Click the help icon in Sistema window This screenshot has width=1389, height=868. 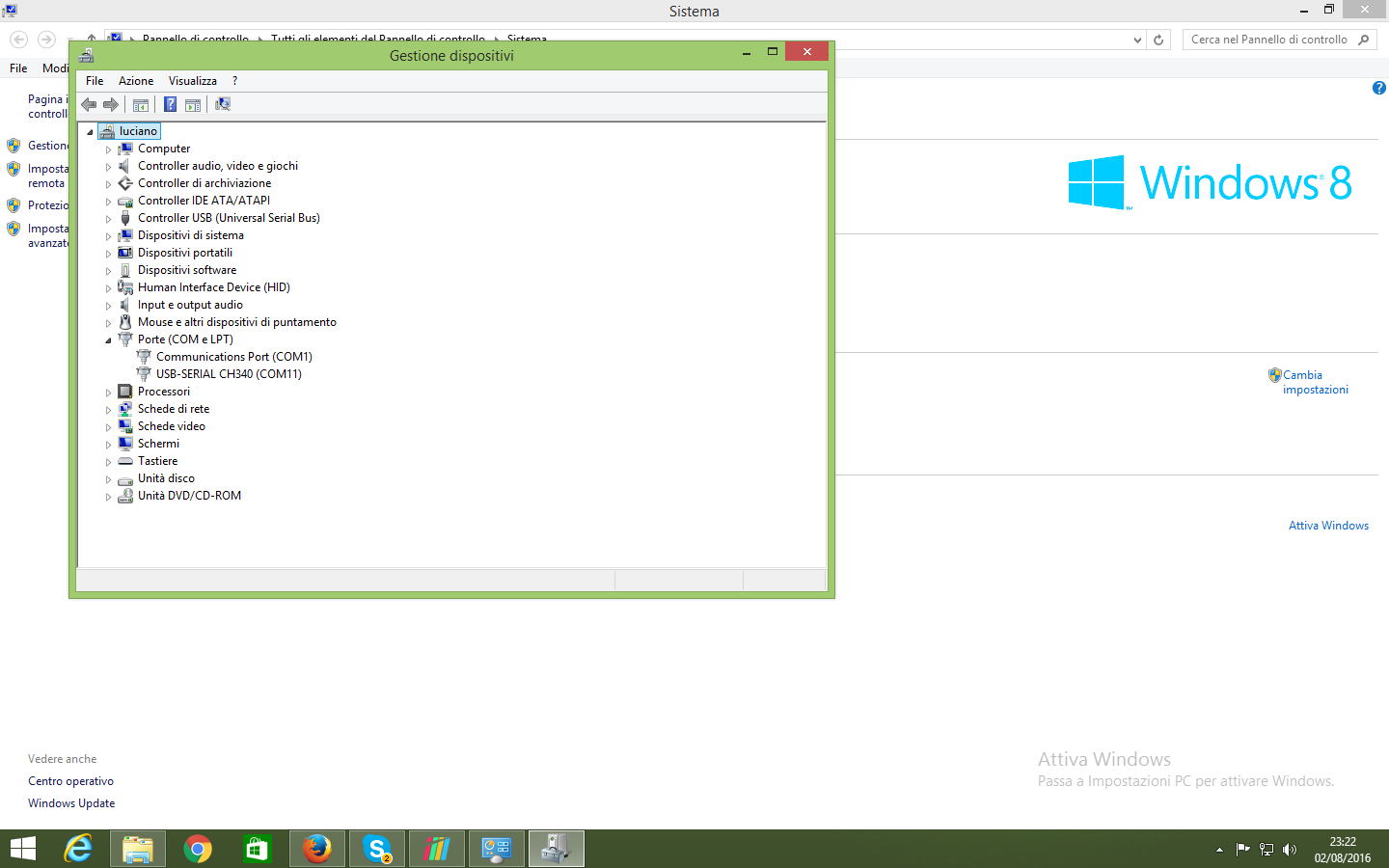pyautogui.click(x=1378, y=88)
